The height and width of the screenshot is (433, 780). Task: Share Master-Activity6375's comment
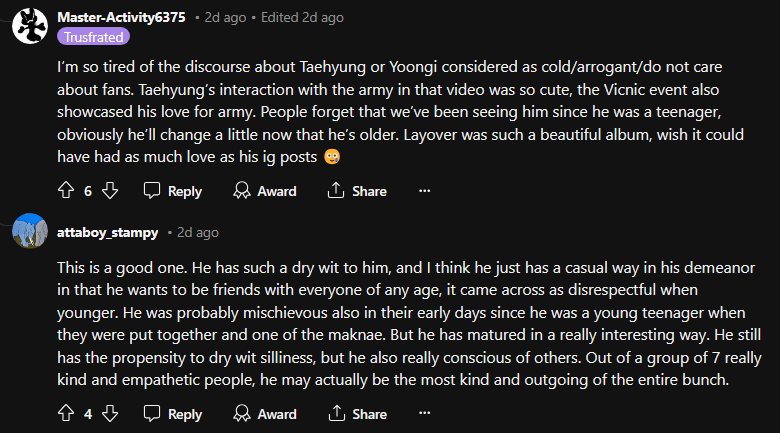pos(357,191)
